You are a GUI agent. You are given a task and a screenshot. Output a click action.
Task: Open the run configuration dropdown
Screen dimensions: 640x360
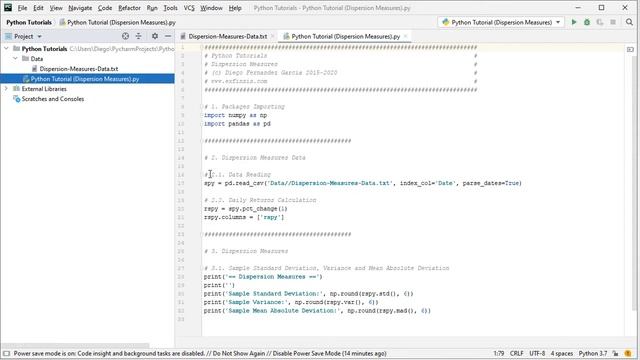click(x=501, y=22)
